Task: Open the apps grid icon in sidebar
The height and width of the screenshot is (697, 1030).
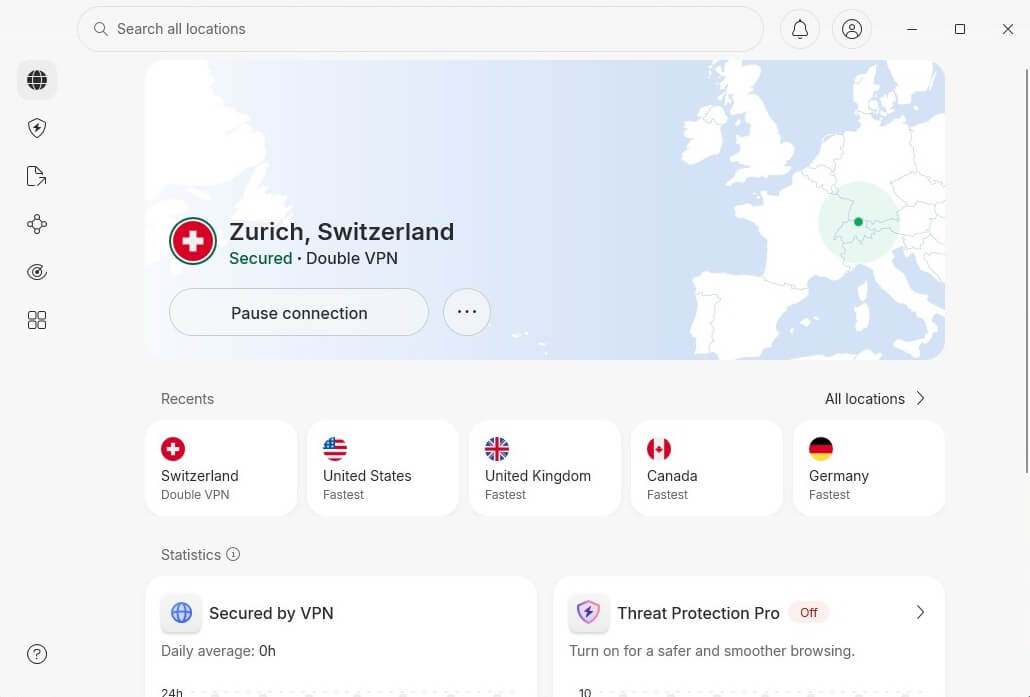Action: click(37, 320)
